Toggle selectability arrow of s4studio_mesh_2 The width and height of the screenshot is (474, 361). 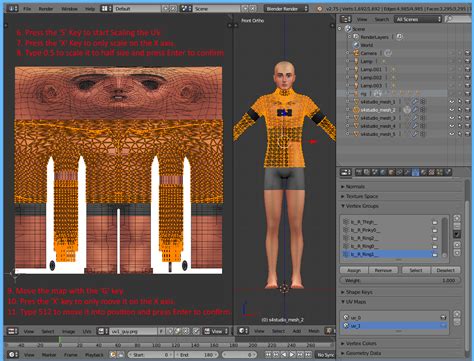(460, 110)
